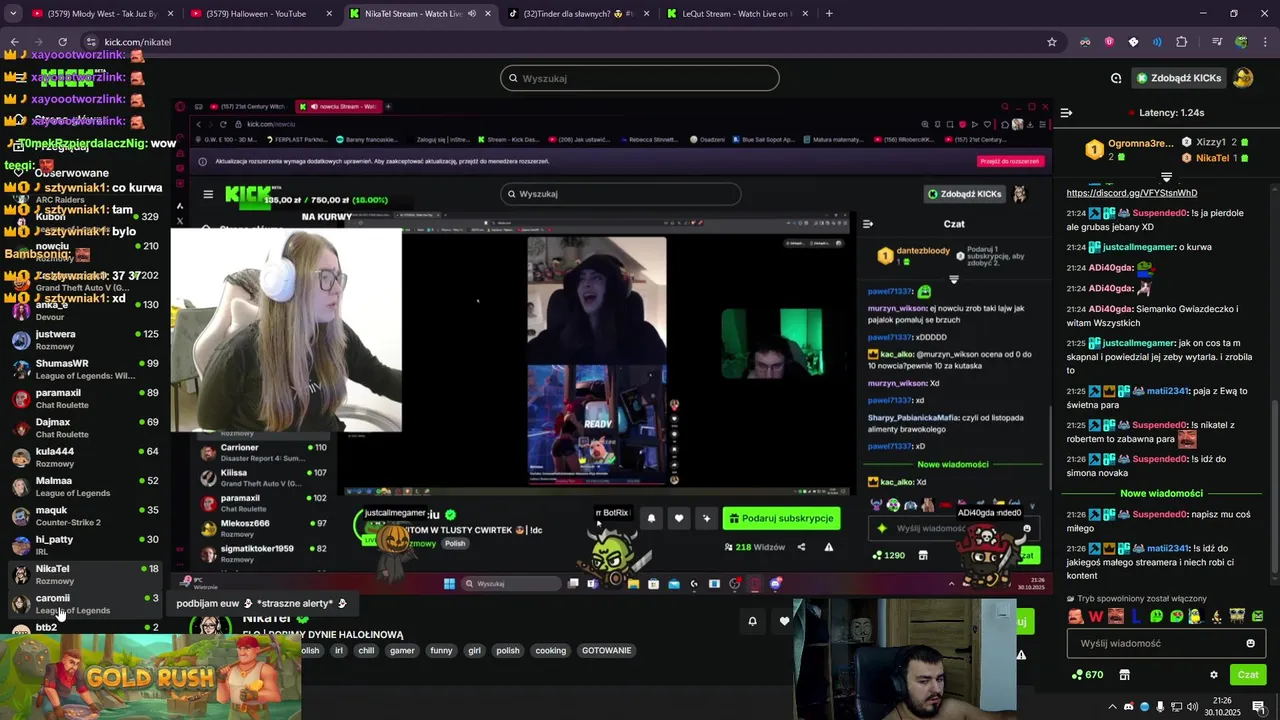Screen dimensions: 1280x720
Task: Collapse the chat panel arrow icon
Action: [1066, 113]
